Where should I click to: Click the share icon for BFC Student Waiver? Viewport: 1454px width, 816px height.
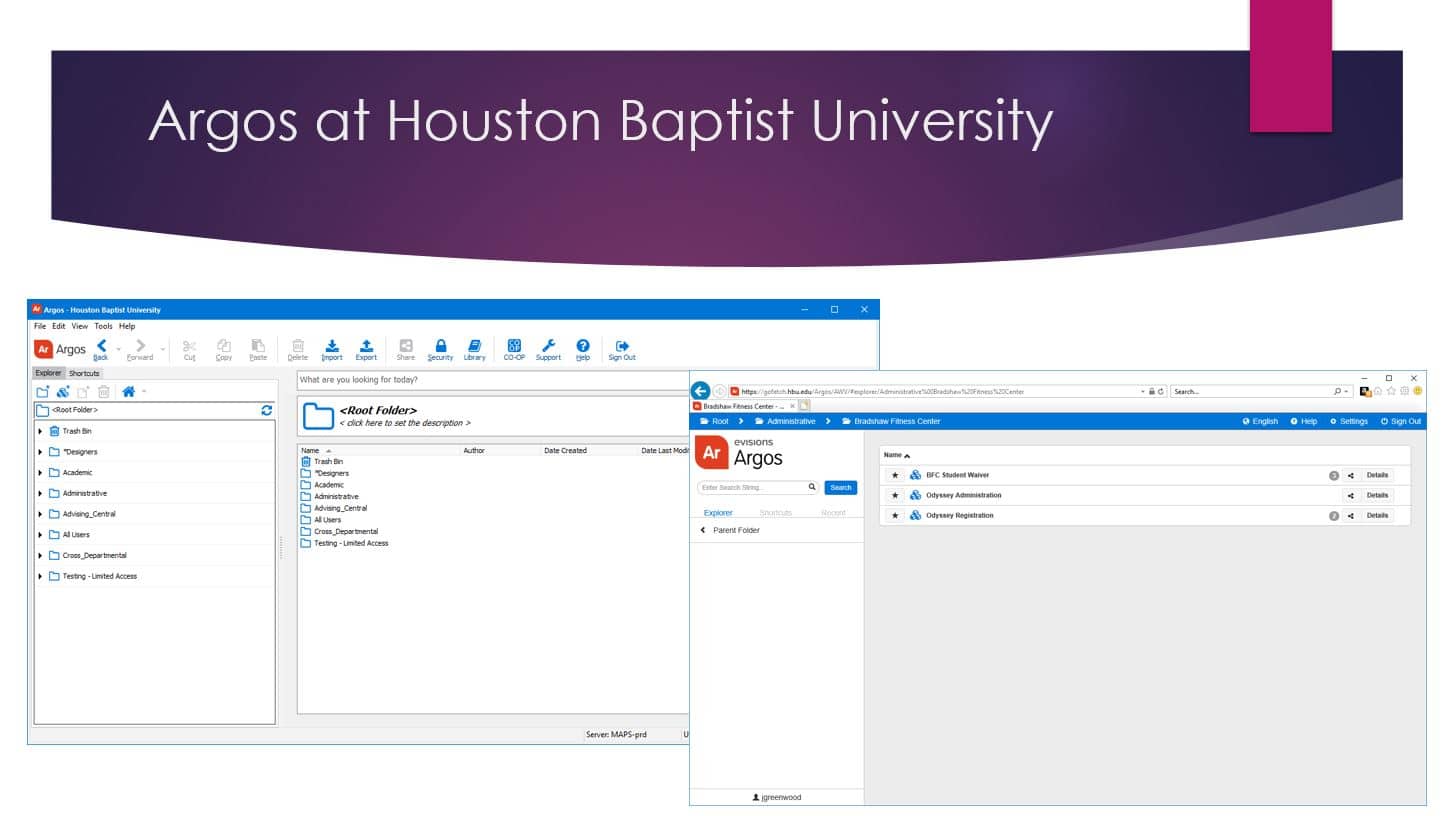[x=1351, y=475]
